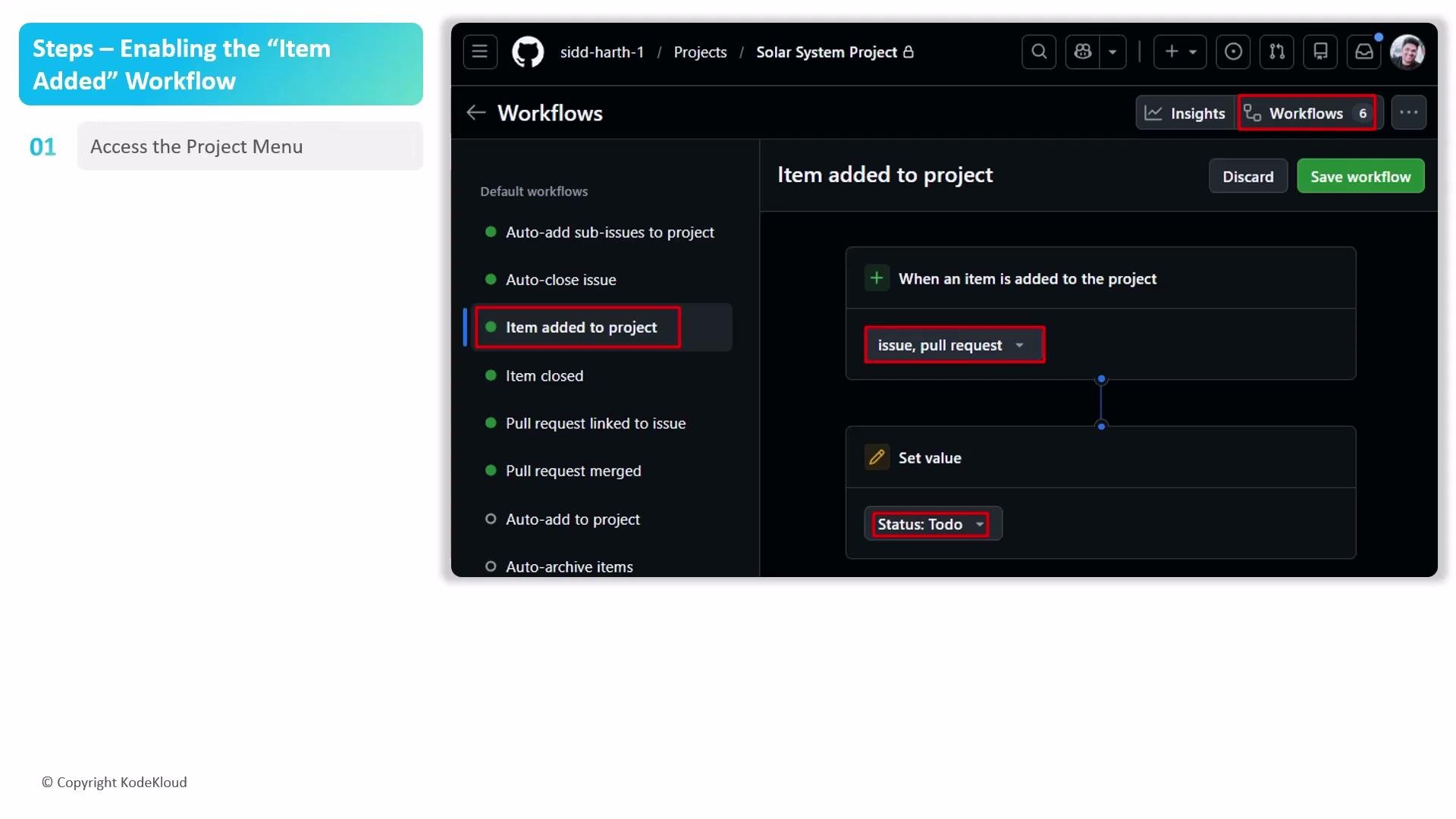Click the 'Item added to project' page heading
The image size is (1456, 819).
[885, 175]
